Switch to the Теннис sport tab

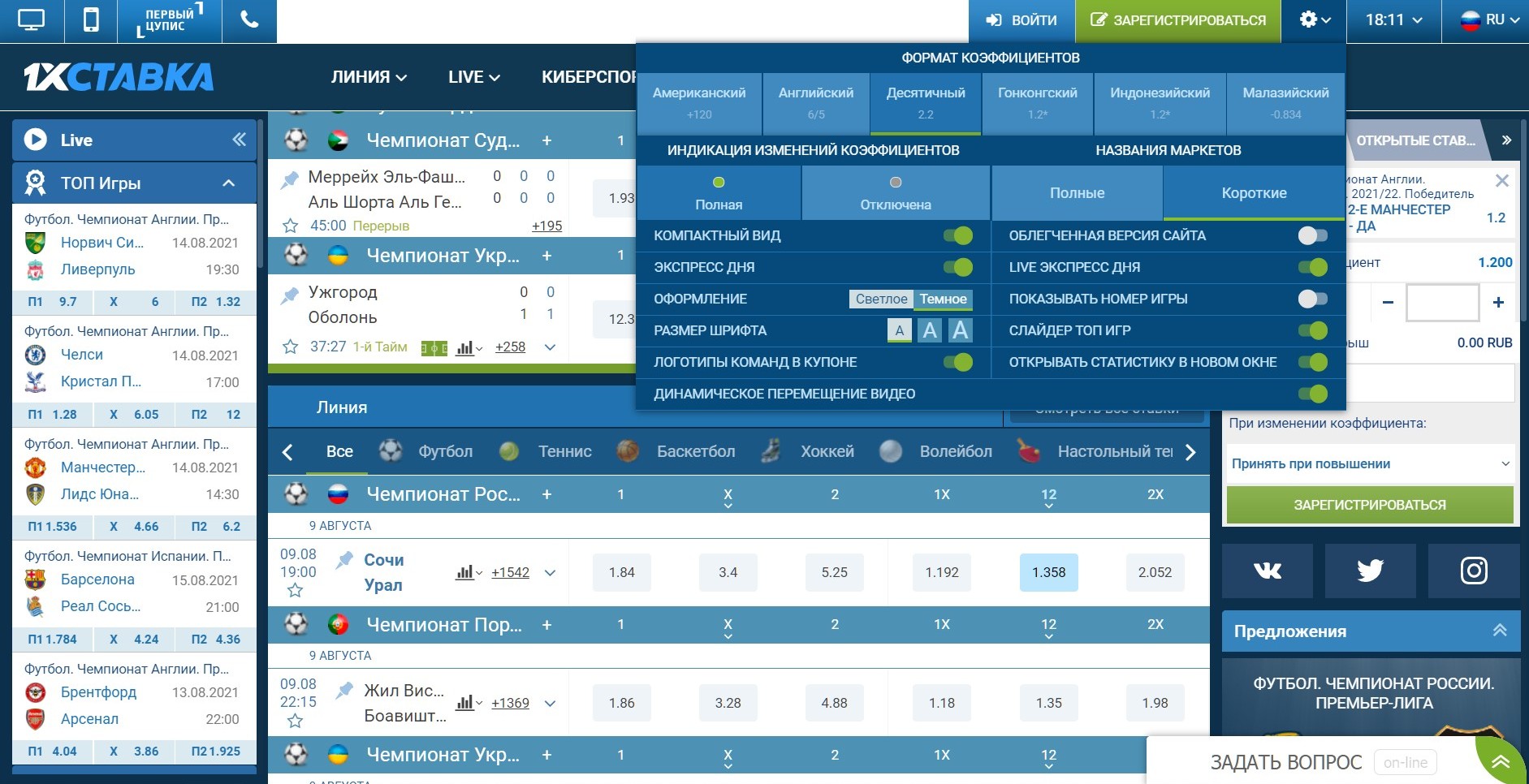(546, 451)
